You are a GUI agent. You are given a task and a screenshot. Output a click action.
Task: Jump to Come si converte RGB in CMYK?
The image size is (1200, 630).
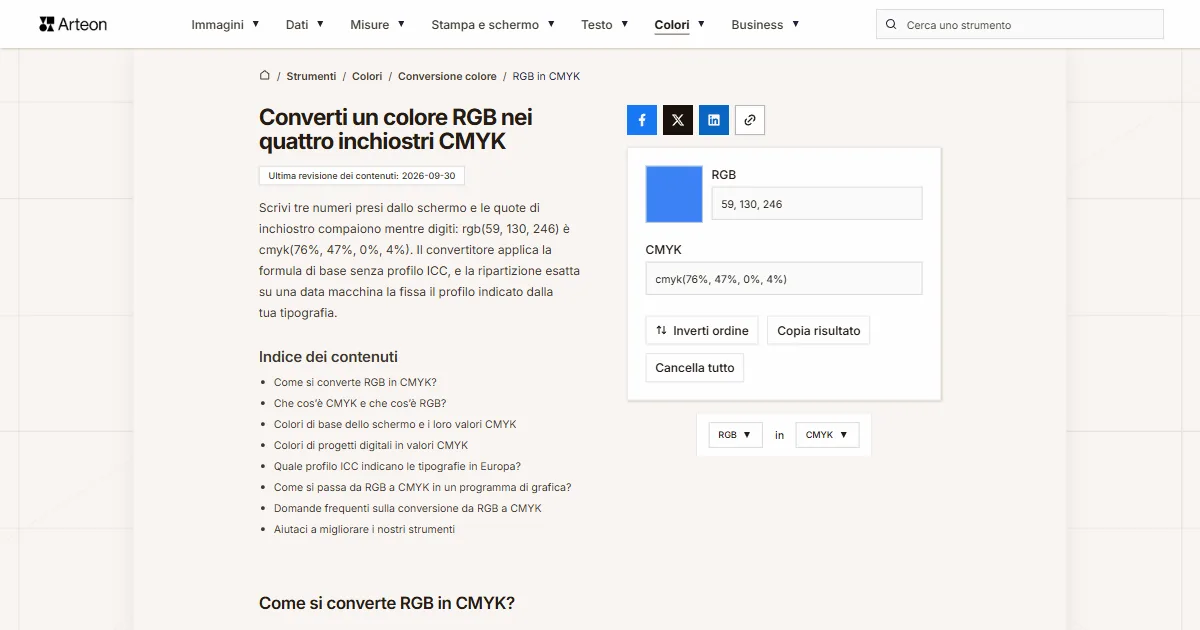tap(355, 382)
